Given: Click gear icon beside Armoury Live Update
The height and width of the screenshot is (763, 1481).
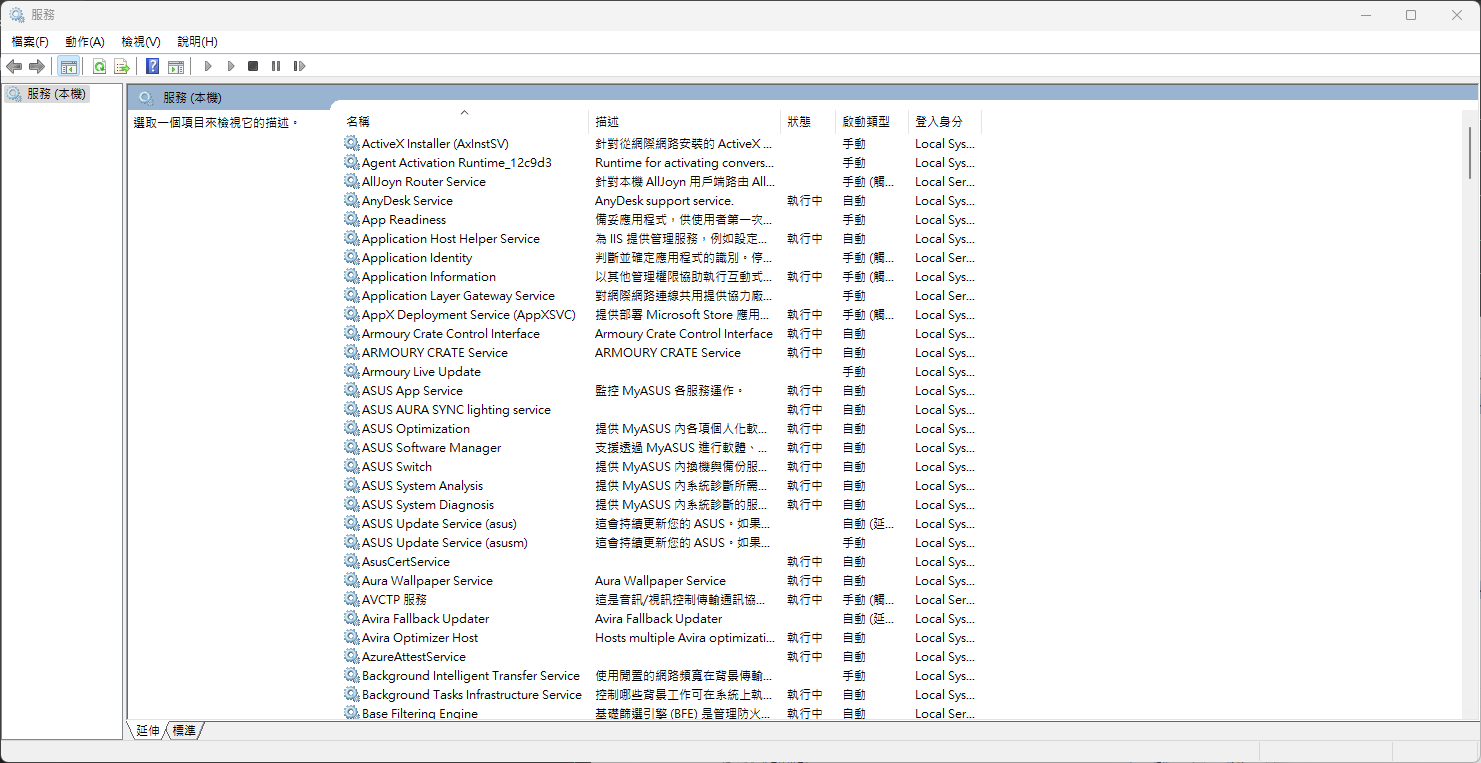Looking at the screenshot, I should [x=352, y=372].
